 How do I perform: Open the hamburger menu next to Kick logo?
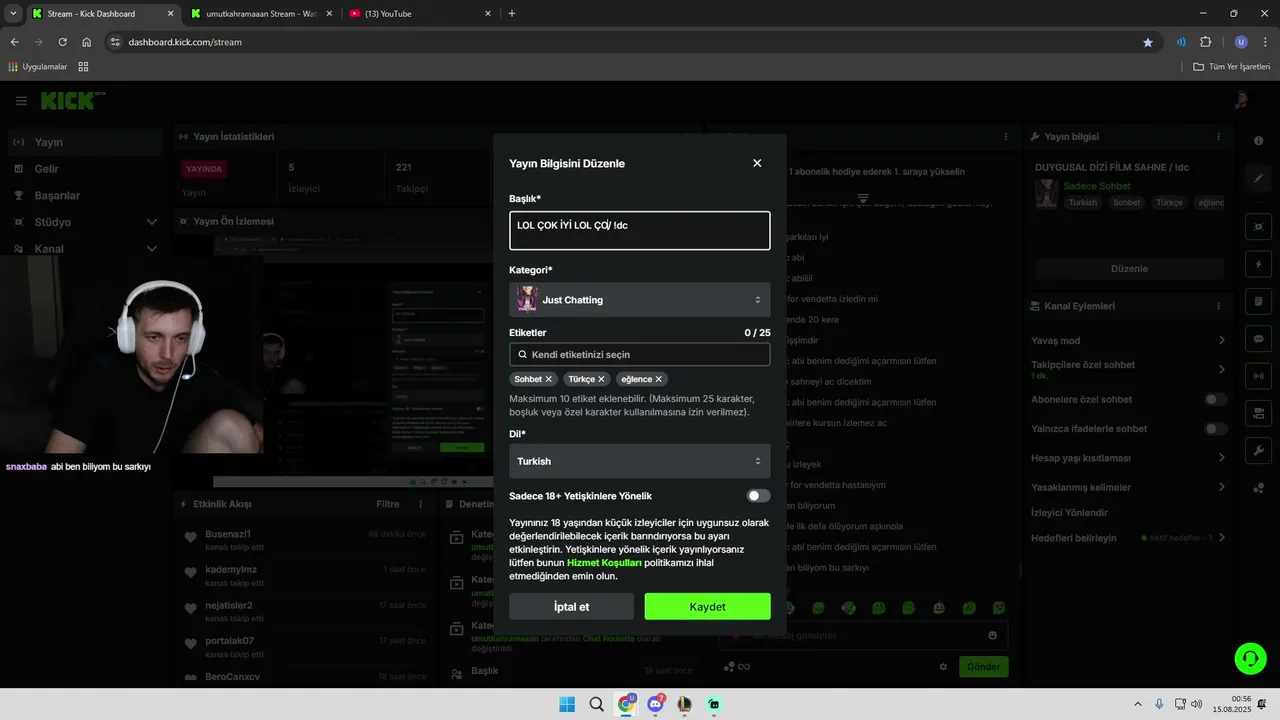[21, 101]
